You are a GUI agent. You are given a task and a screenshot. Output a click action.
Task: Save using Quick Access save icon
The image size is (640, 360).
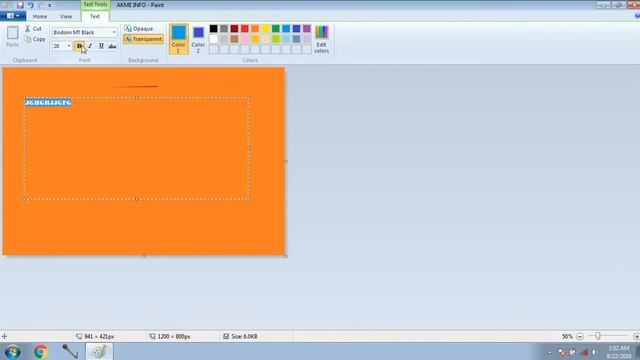tap(20, 5)
